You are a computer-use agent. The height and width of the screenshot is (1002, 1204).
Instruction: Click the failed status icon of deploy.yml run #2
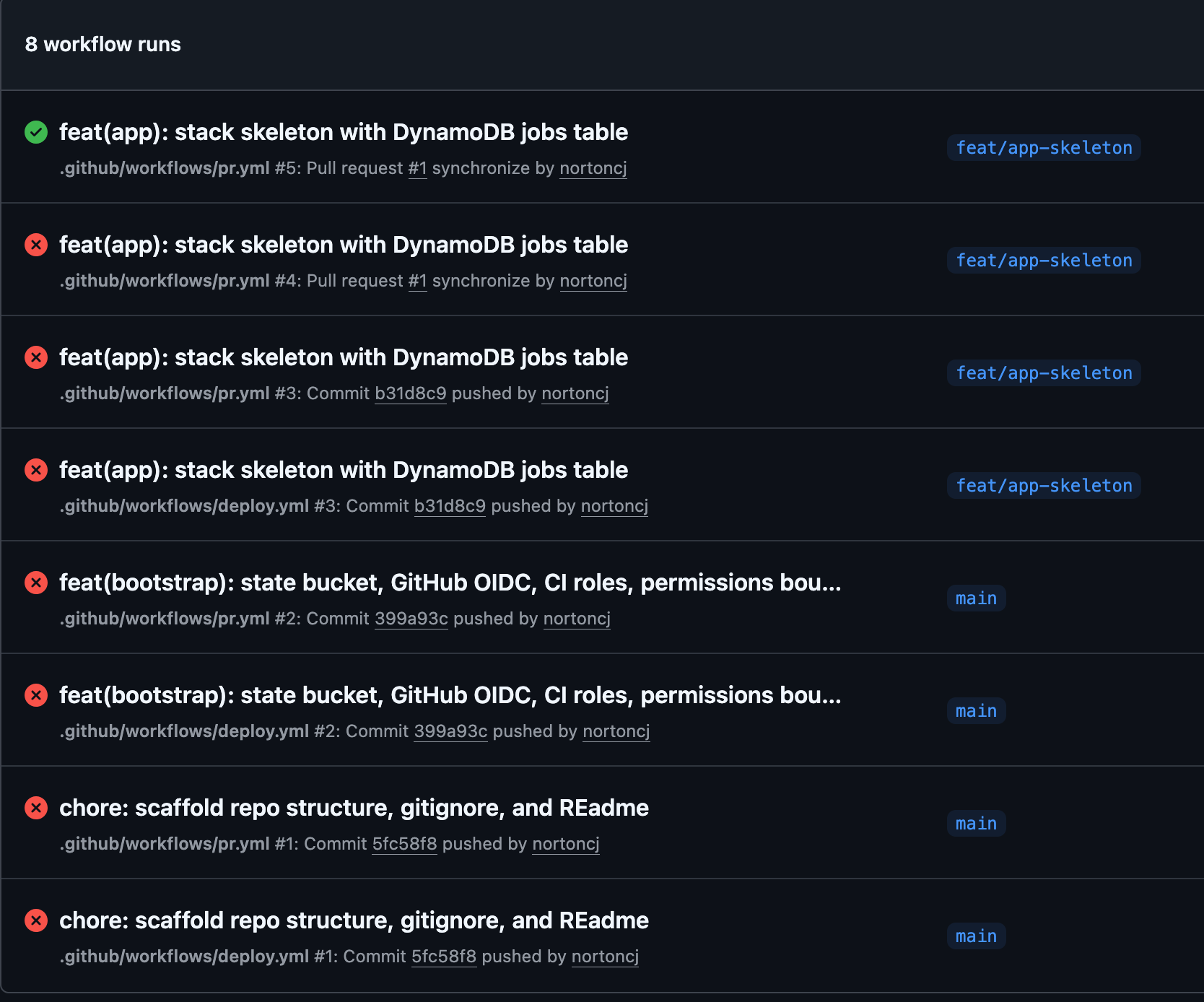tap(36, 695)
